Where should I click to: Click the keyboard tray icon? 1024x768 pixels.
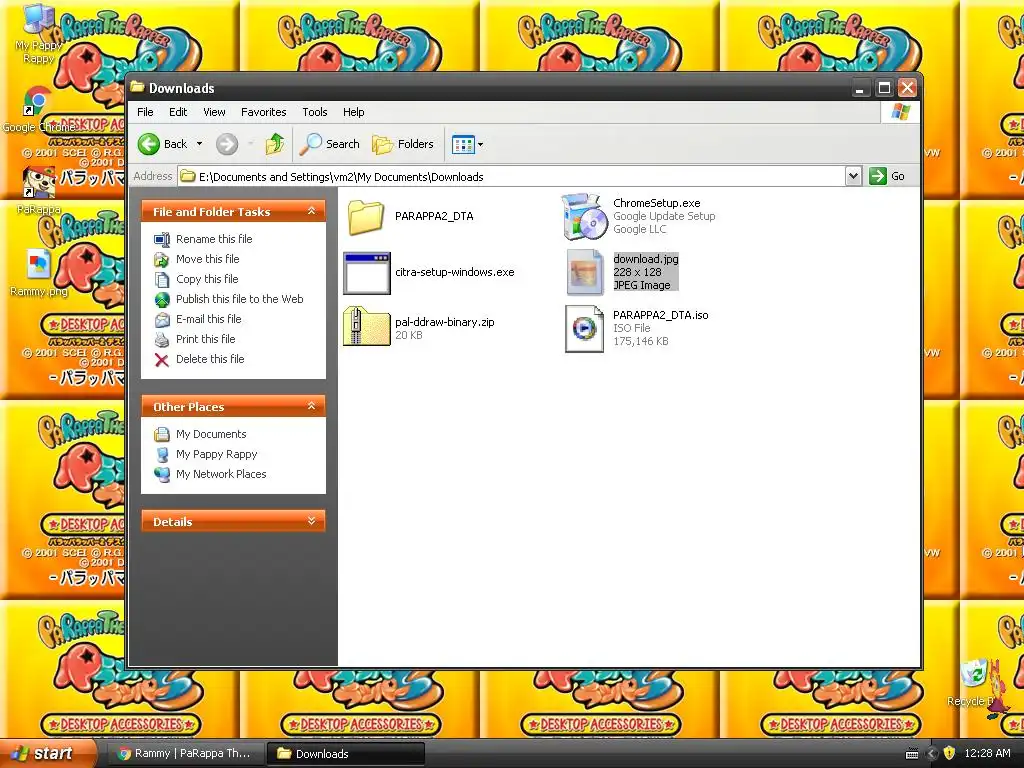[x=912, y=754]
